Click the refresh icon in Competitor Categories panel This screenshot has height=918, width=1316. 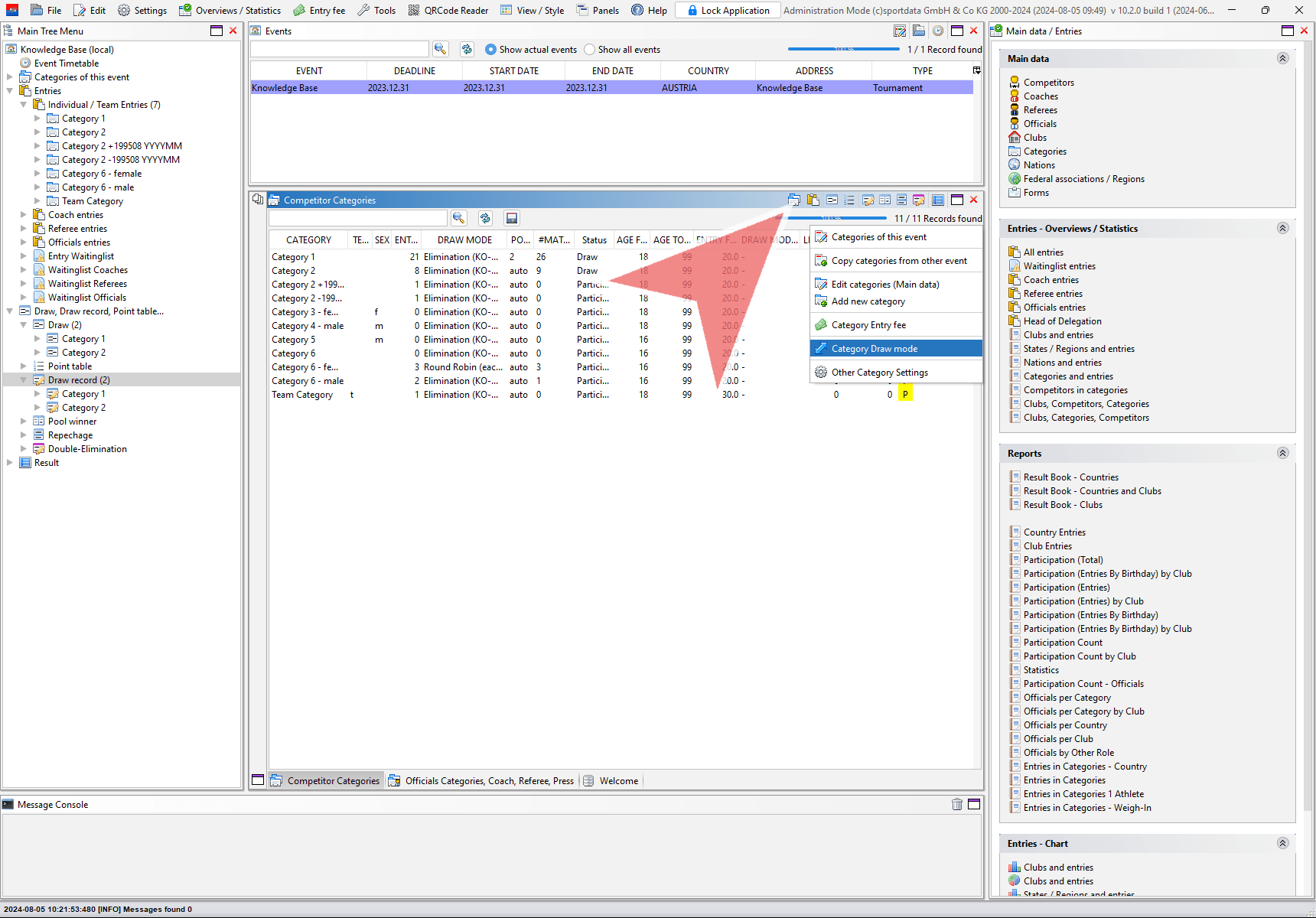(485, 218)
